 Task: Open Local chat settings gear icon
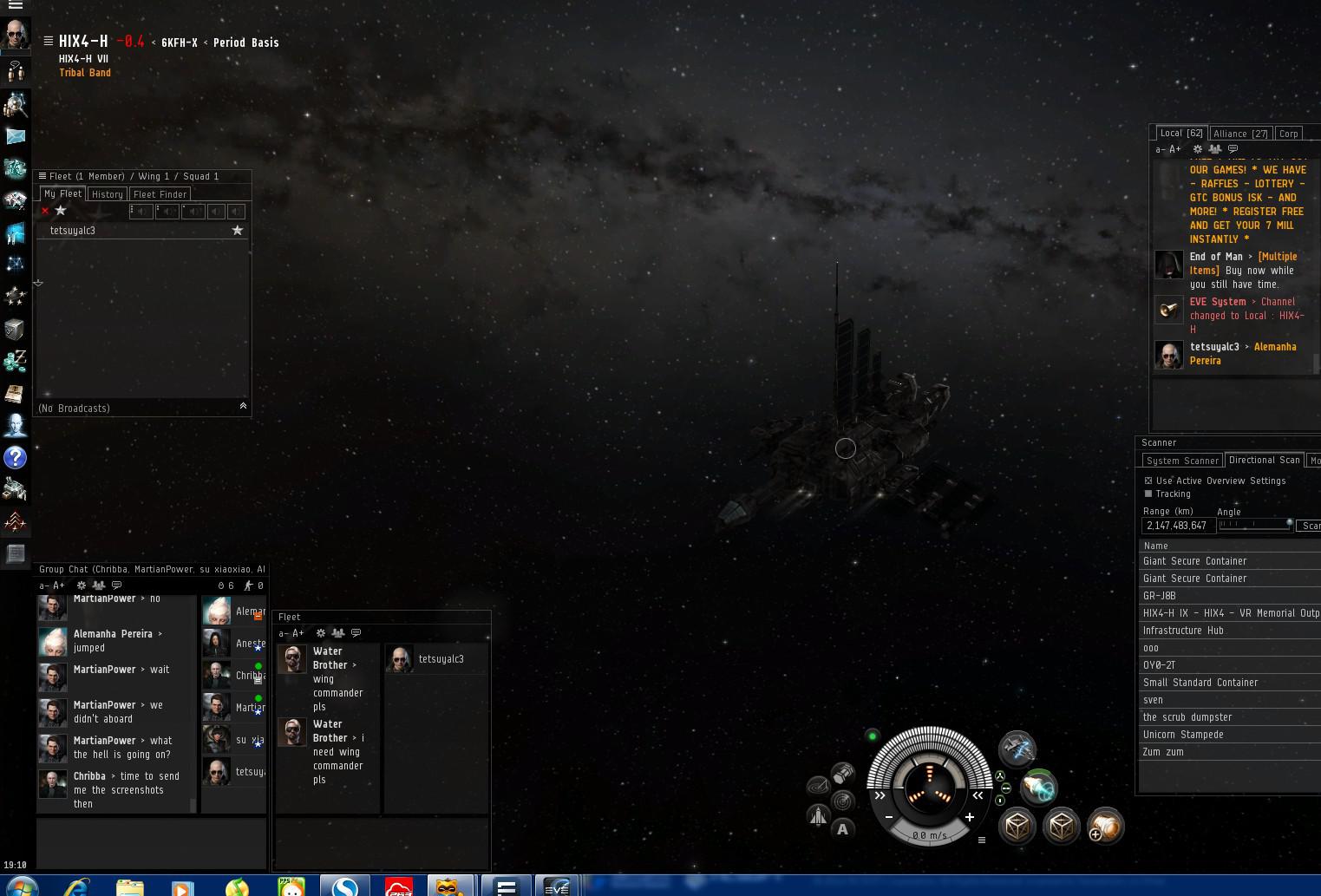tap(1198, 149)
